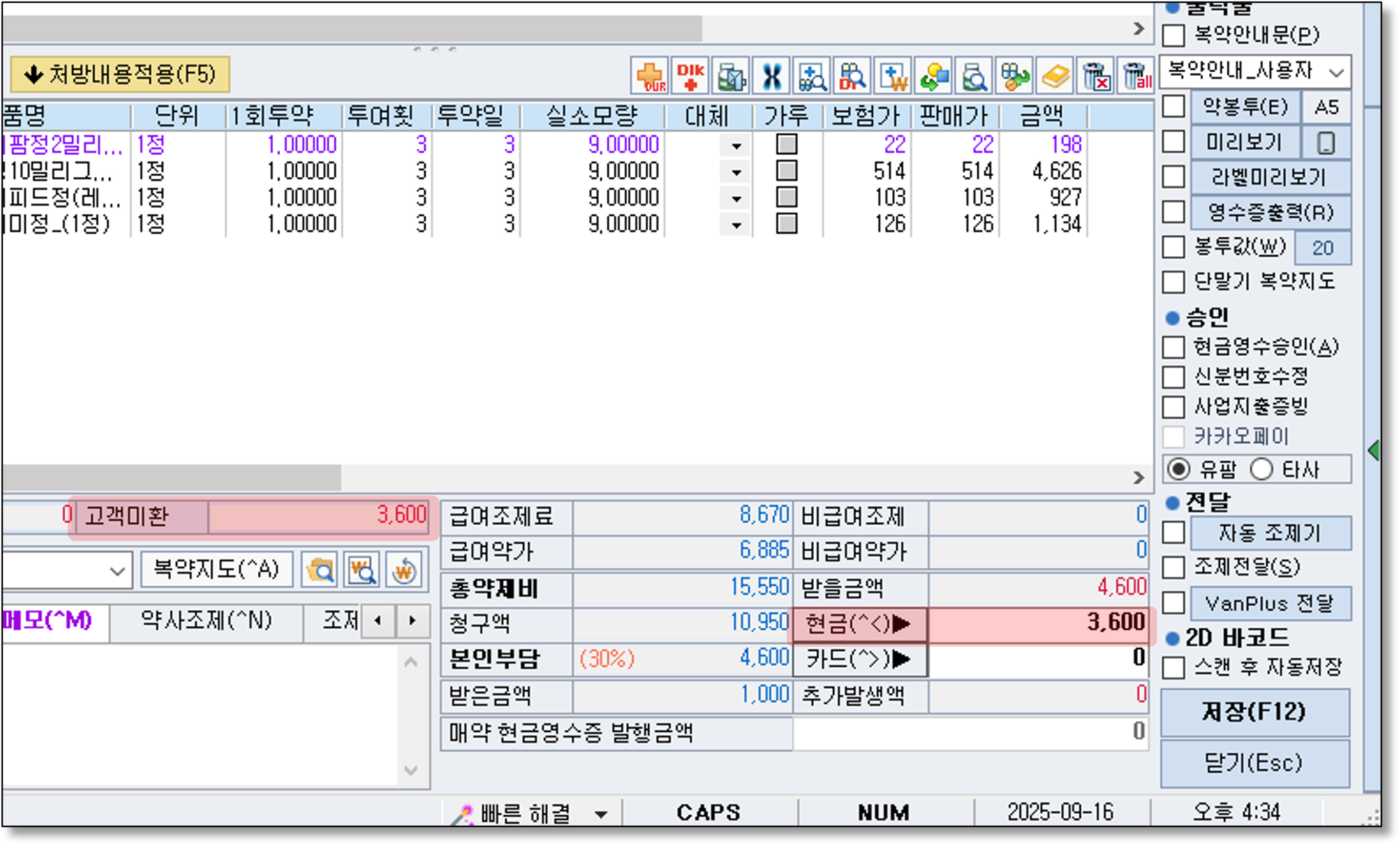Open the 복약안내_사용자 dropdown

tap(1336, 72)
